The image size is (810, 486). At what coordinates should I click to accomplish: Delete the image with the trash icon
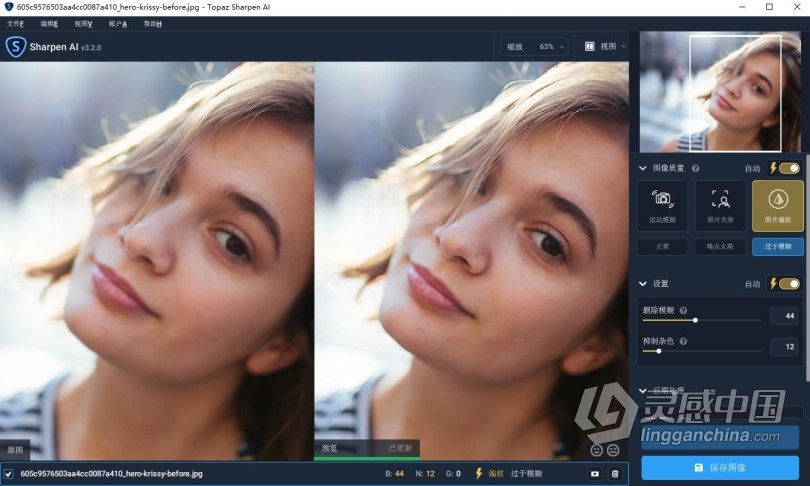615,474
